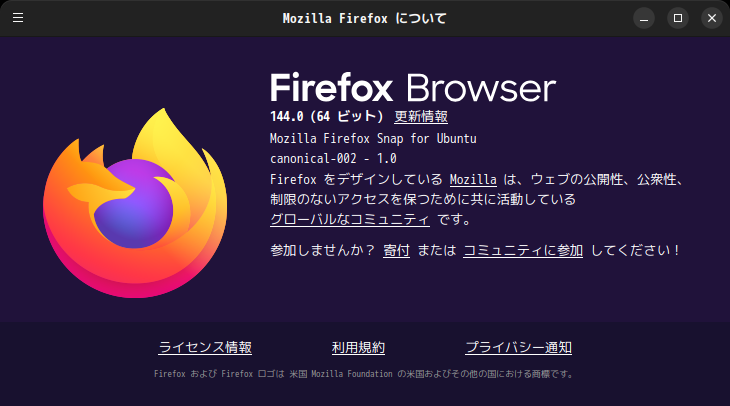Screen dimensions: 730x406
Task: Open the 更新情報 release notes link
Action: point(421,116)
